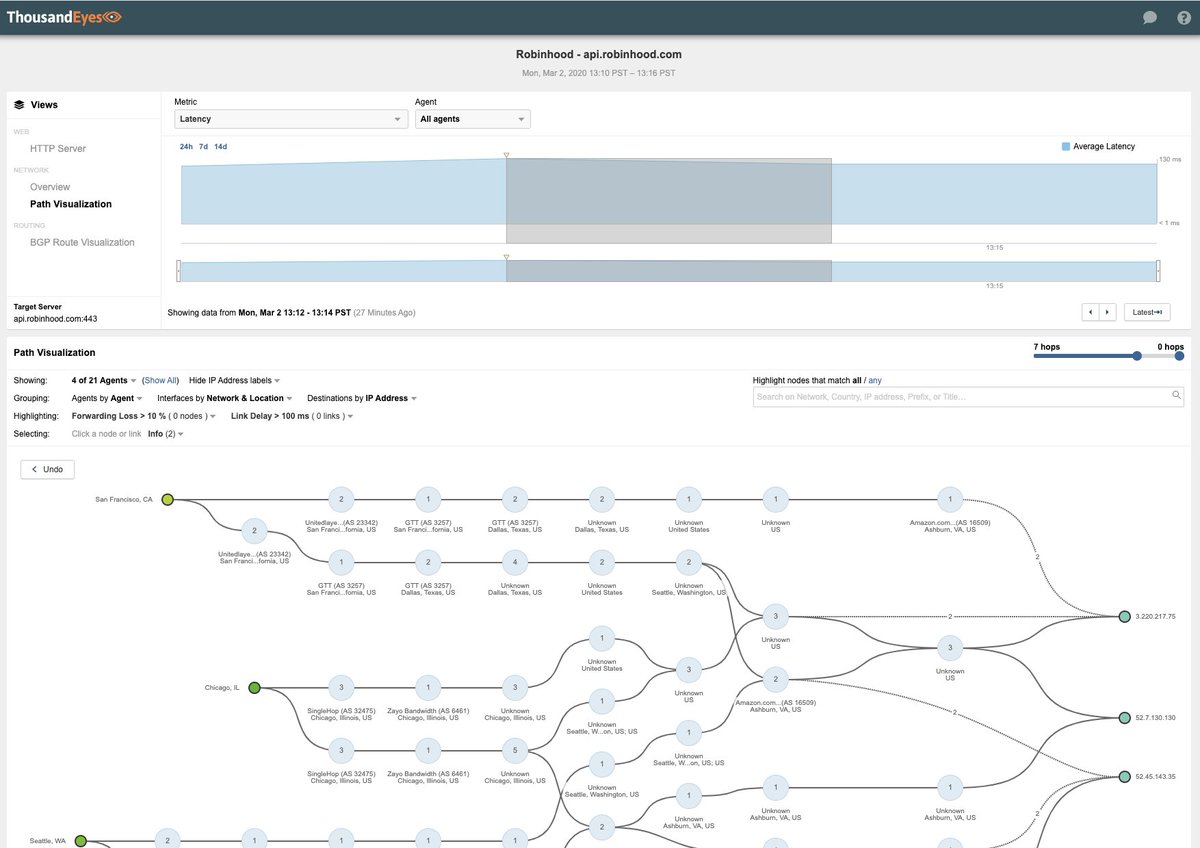
Task: Select destination node 52.7.130.130
Action: point(1125,718)
